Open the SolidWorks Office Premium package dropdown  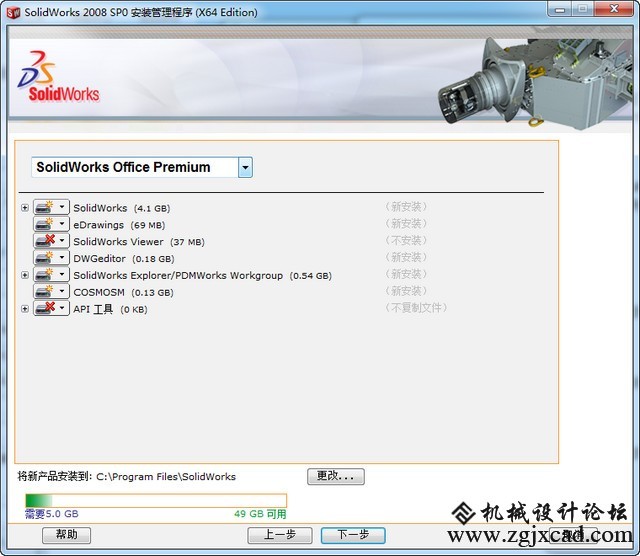245,167
